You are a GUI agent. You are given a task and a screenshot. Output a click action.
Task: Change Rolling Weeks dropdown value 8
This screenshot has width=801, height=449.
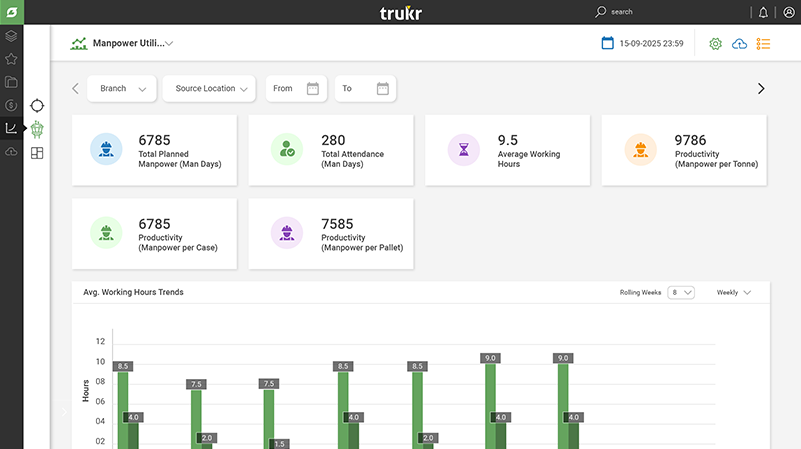[681, 292]
